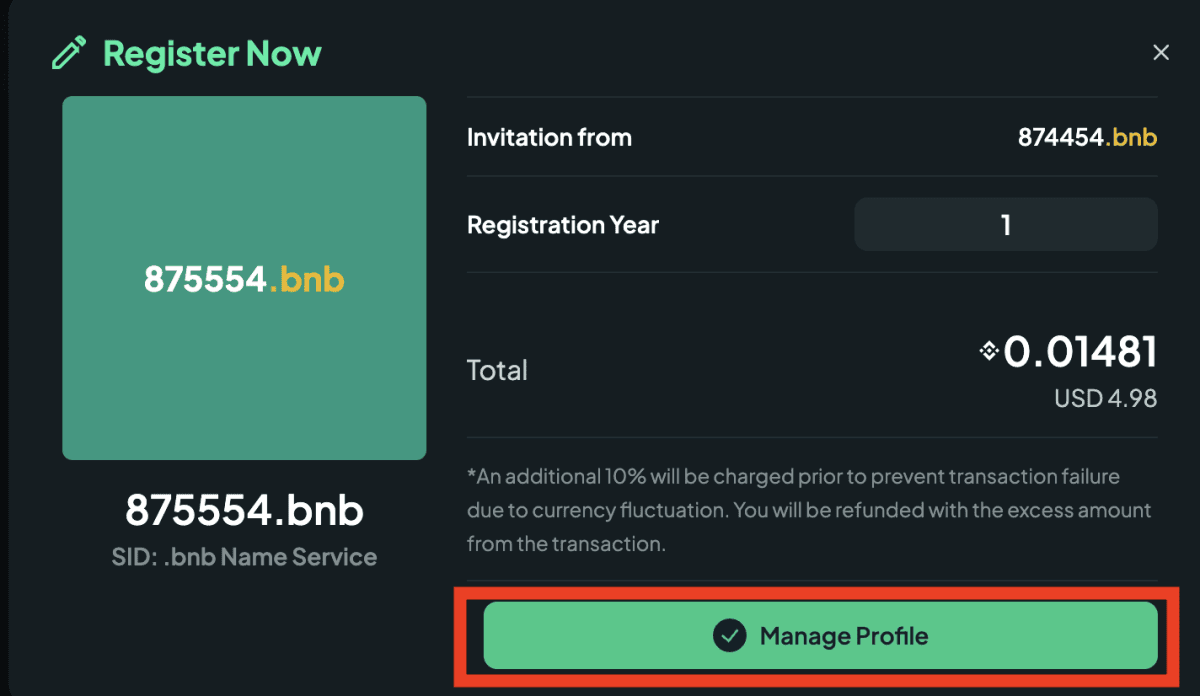Click the Register Now heading text

pyautogui.click(x=212, y=53)
